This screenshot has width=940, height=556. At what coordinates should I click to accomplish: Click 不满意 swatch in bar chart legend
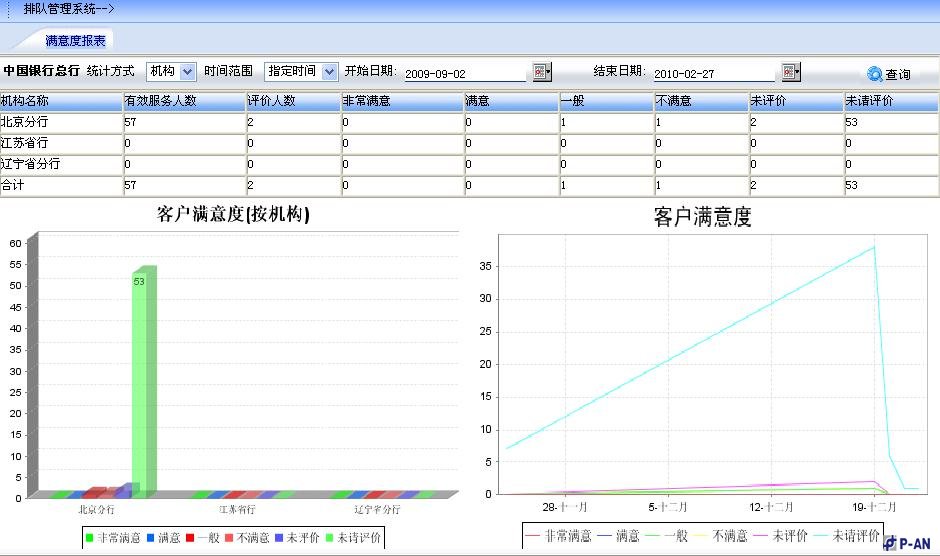point(229,537)
